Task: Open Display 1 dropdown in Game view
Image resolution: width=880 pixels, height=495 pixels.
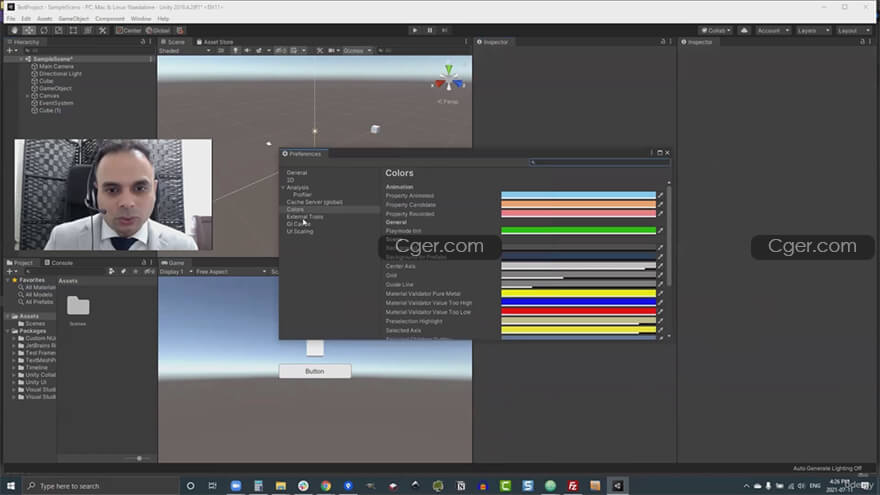Action: tap(176, 272)
